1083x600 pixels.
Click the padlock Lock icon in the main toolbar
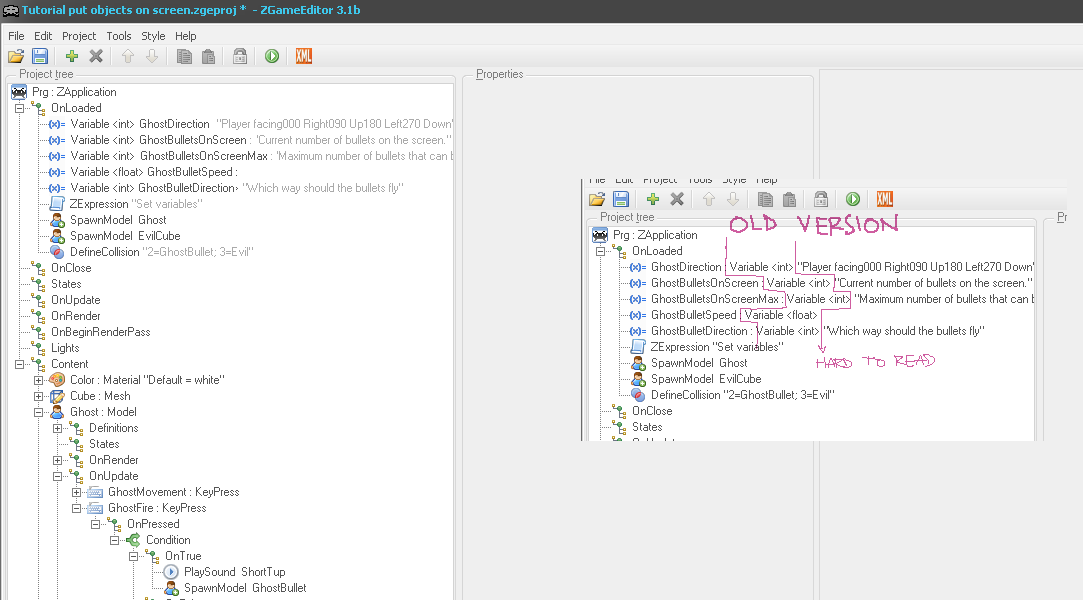240,57
